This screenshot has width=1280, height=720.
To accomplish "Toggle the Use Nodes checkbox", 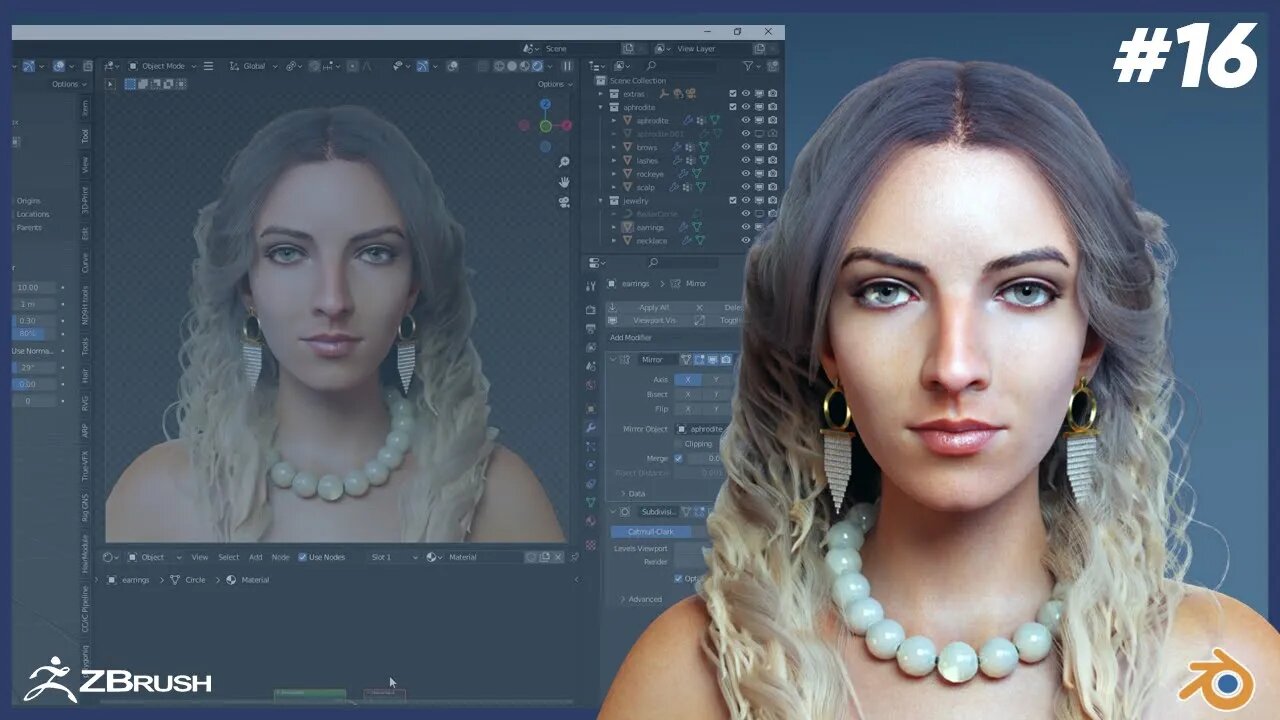I will pyautogui.click(x=303, y=557).
